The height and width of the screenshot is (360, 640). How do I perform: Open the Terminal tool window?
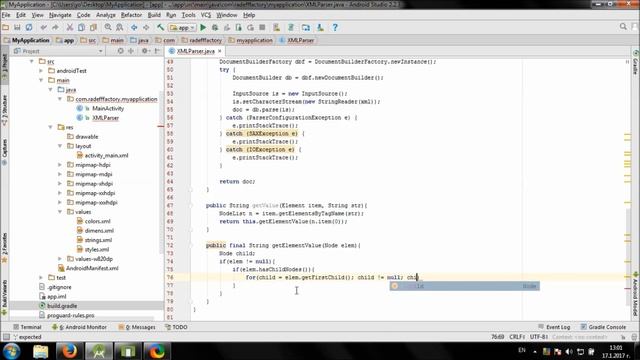(27, 327)
